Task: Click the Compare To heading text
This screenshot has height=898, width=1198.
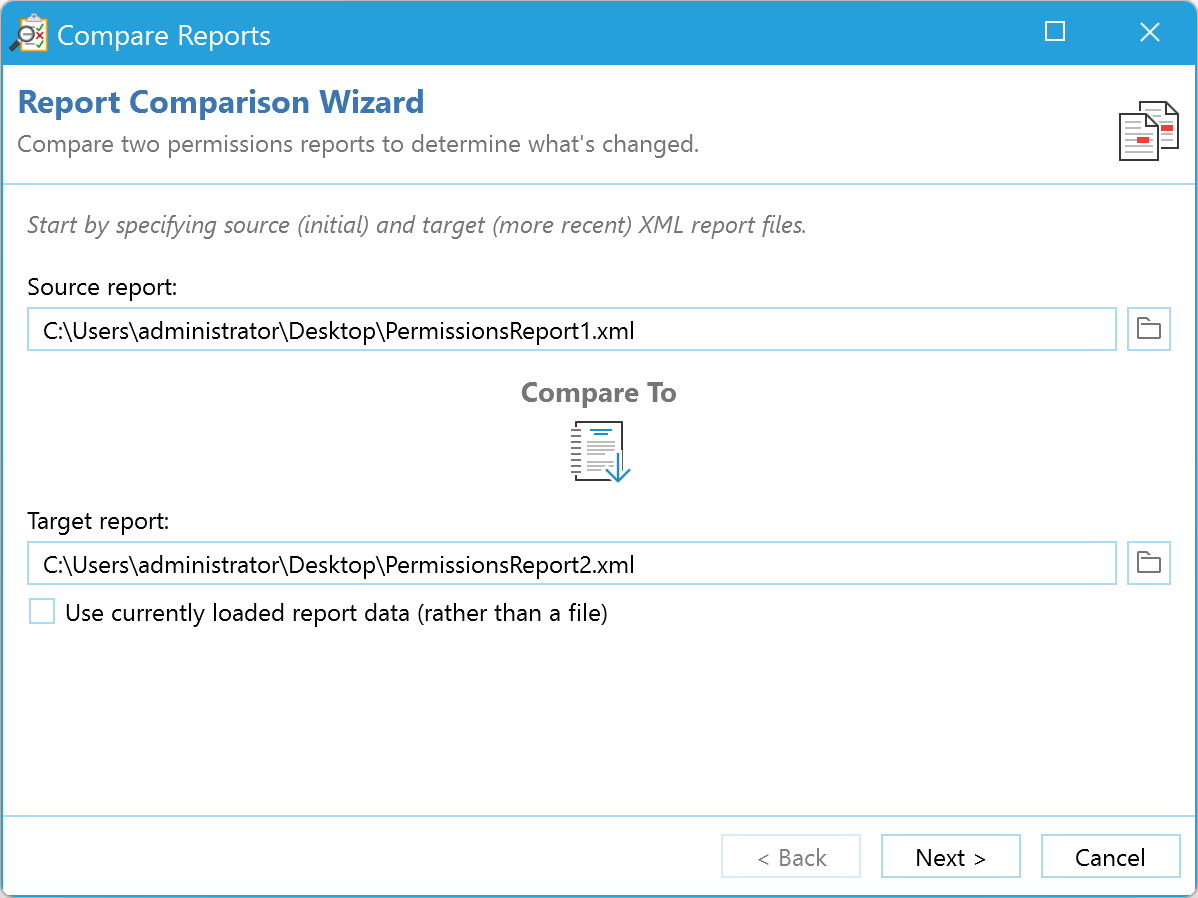Action: 599,392
